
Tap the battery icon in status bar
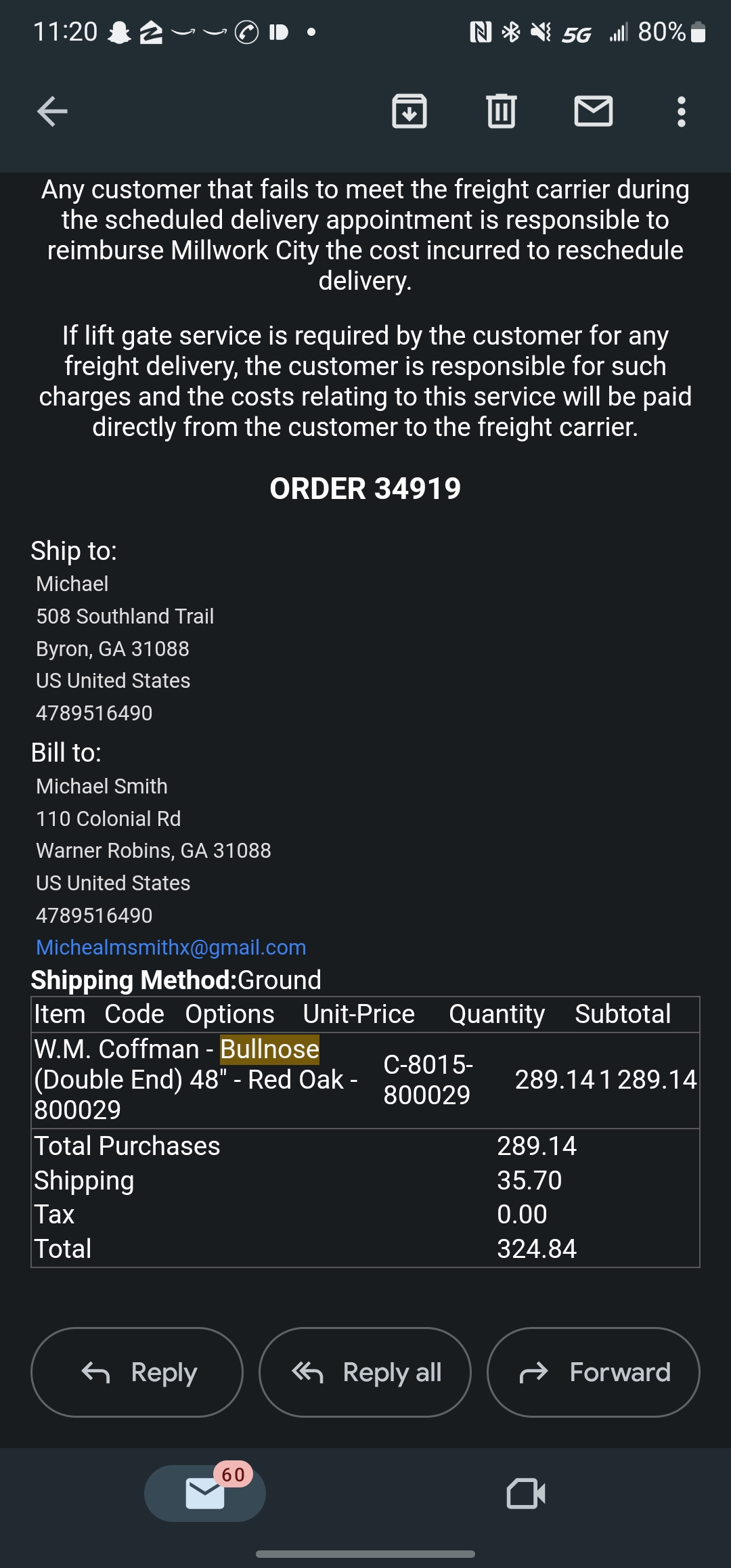point(699,32)
